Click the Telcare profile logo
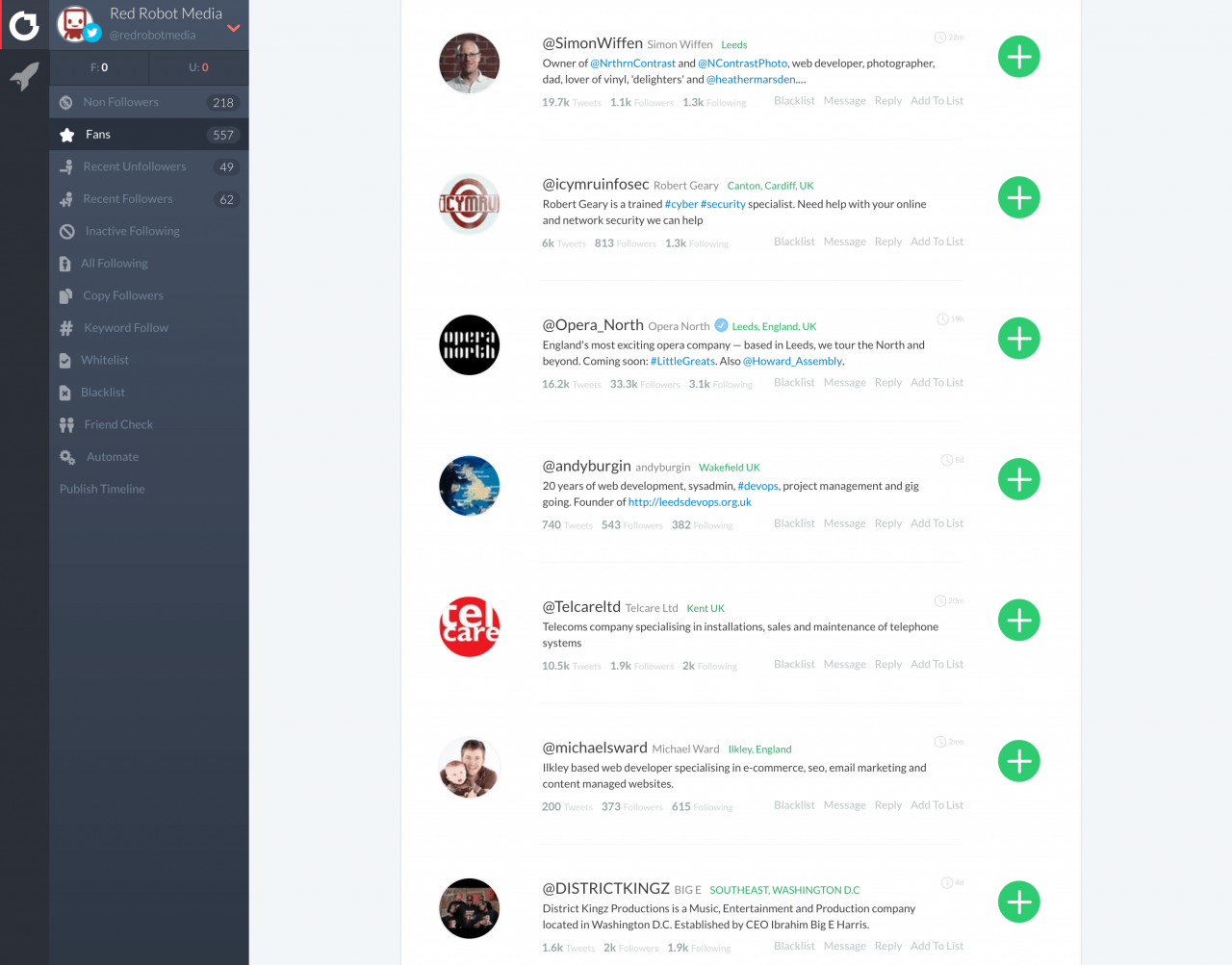This screenshot has width=1232, height=965. click(470, 627)
